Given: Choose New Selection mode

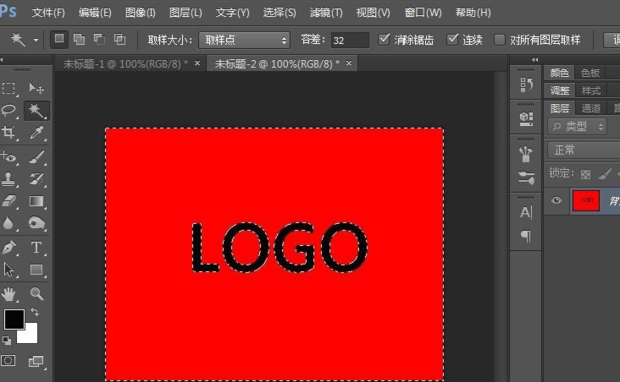Looking at the screenshot, I should tap(59, 40).
